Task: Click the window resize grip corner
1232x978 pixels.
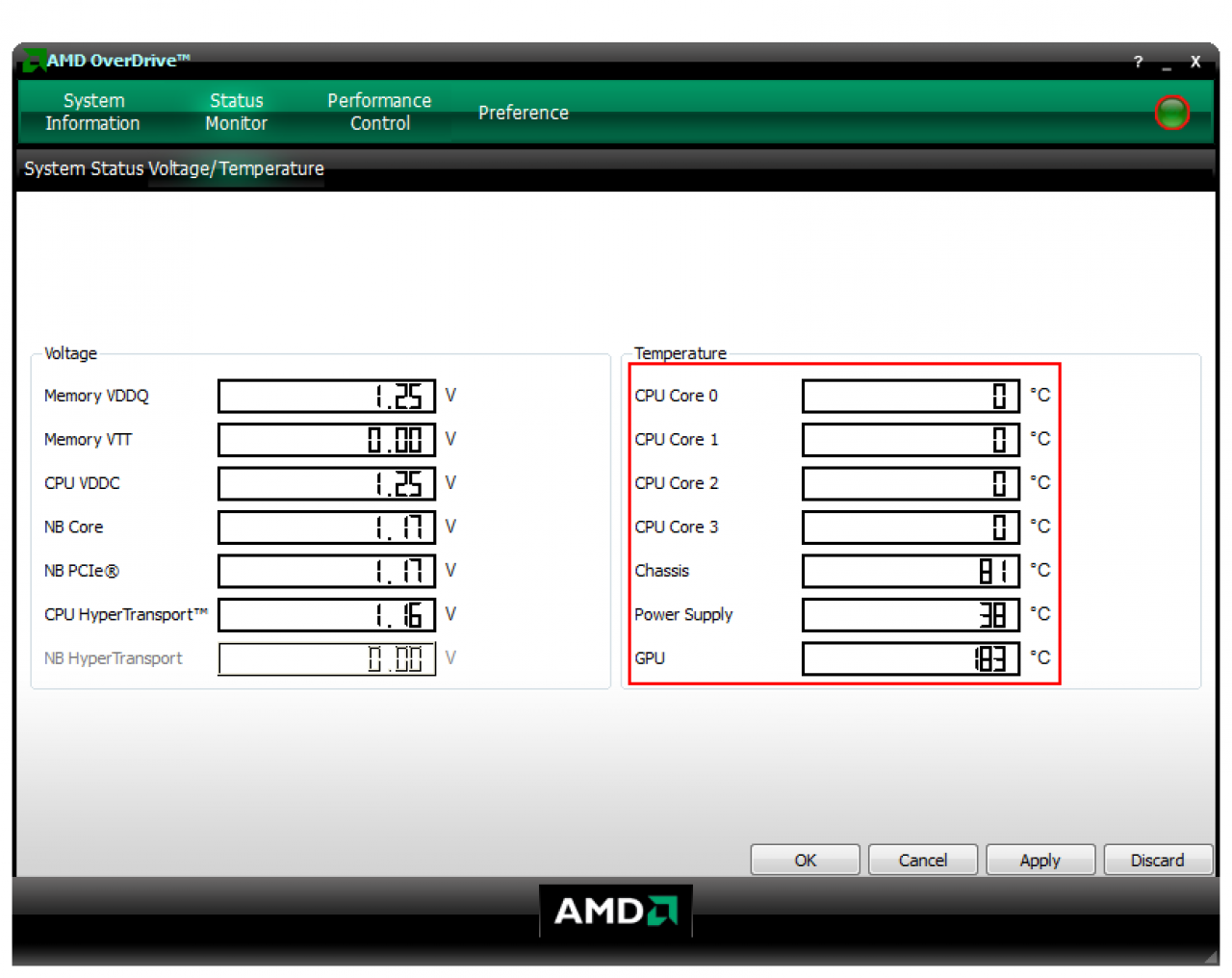Action: tap(1210, 957)
